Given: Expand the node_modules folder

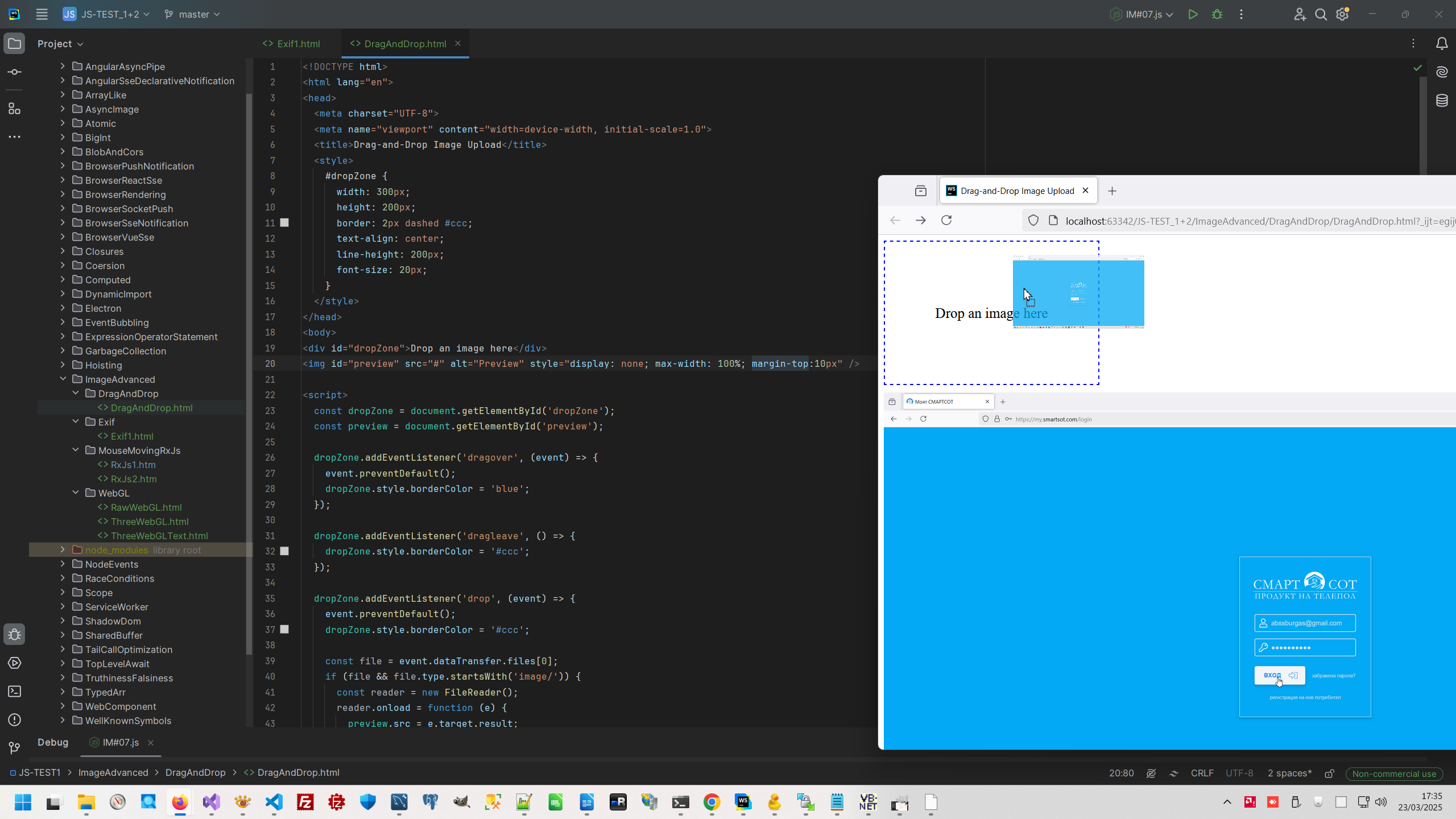Looking at the screenshot, I should pos(63,550).
